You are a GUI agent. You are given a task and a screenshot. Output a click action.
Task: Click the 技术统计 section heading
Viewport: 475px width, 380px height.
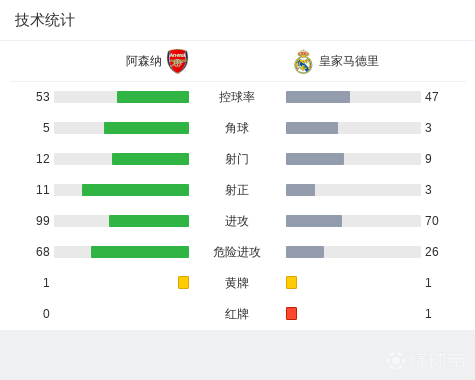(45, 20)
